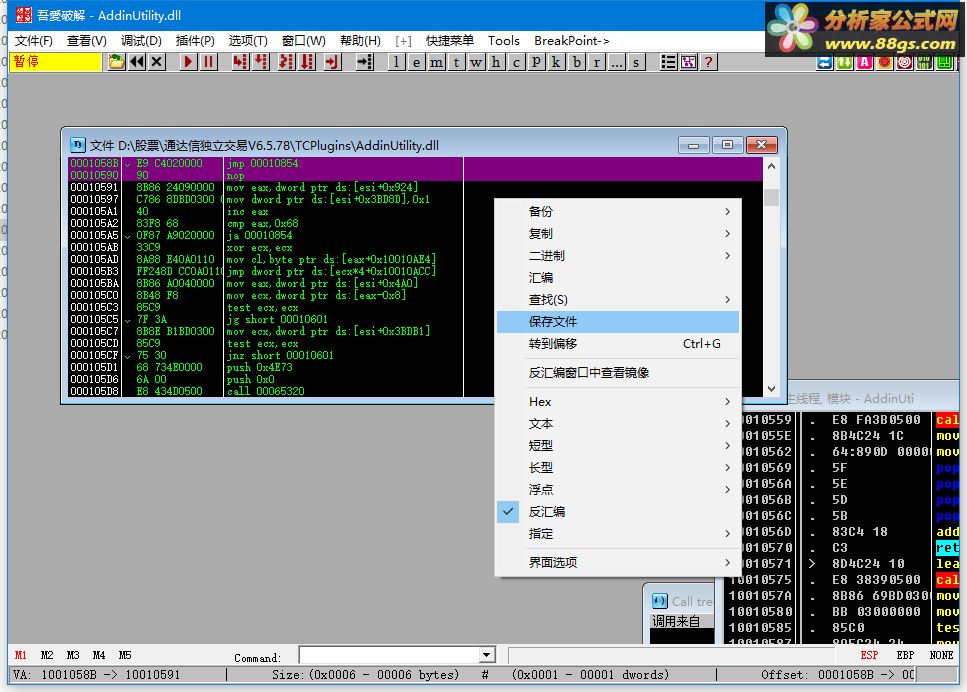Viewport: 967px width, 692px height.
Task: Click the file window scrollbar up arrow
Action: click(x=771, y=166)
